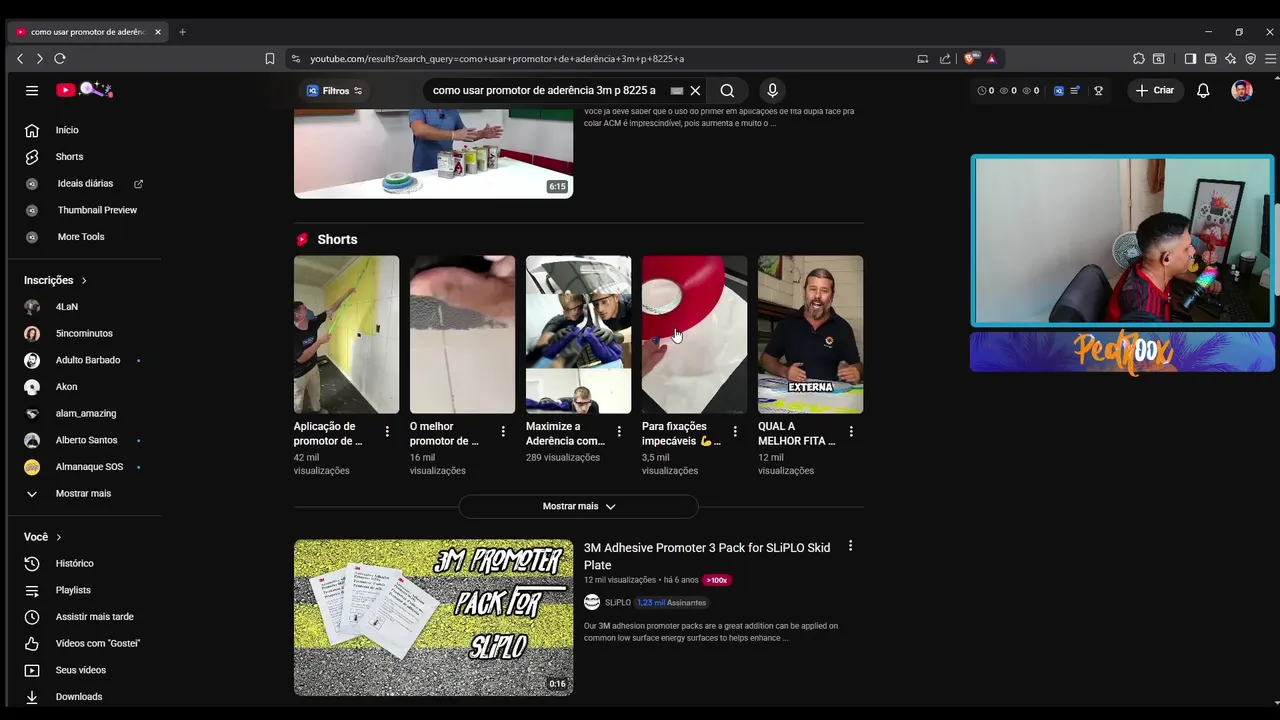This screenshot has height=720, width=1280.
Task: Open Short 'O melhor promotor de' thumbnail
Action: pyautogui.click(x=462, y=334)
